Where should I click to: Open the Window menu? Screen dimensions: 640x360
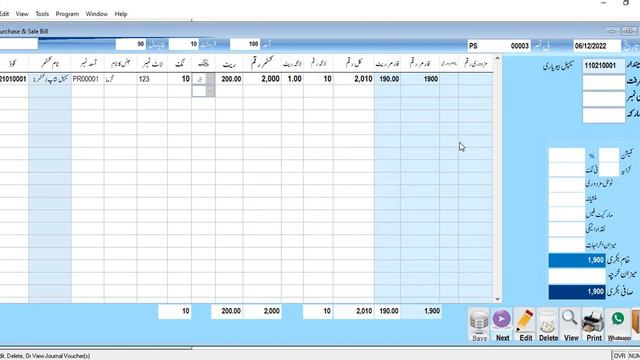point(97,14)
